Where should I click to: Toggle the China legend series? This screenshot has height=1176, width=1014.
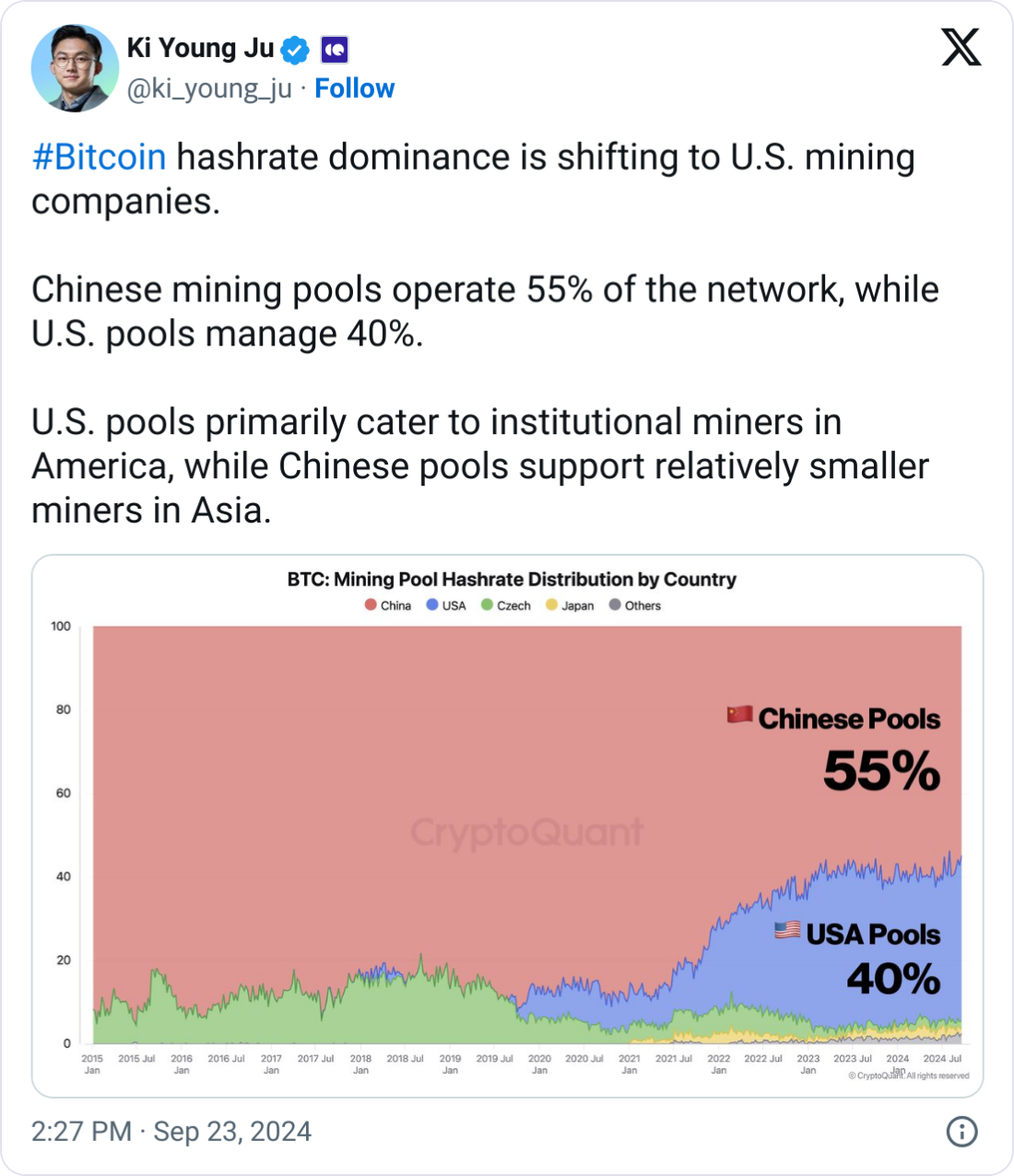(388, 606)
